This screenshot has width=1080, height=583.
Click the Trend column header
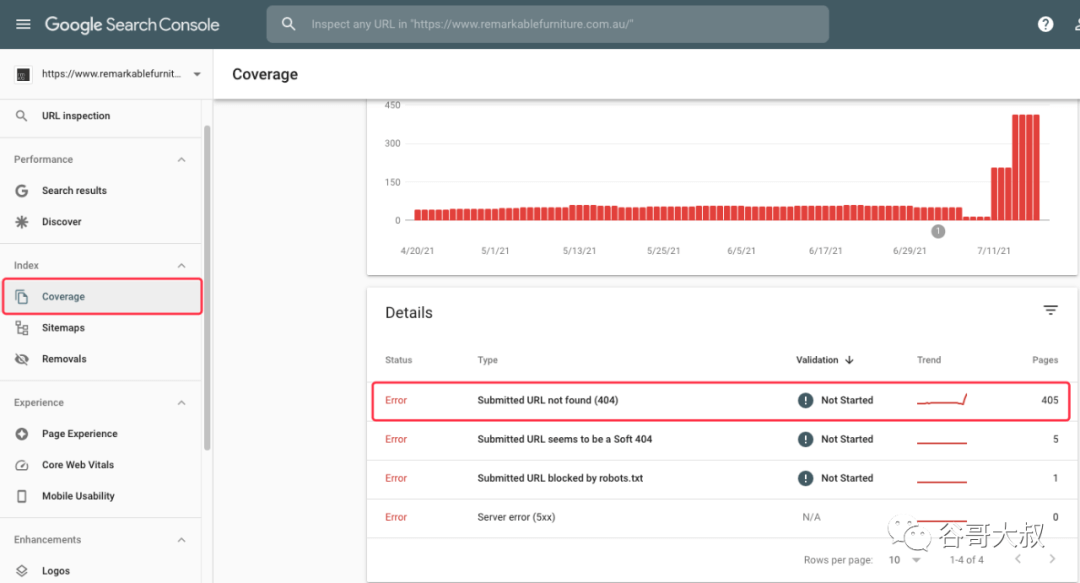[x=928, y=360]
